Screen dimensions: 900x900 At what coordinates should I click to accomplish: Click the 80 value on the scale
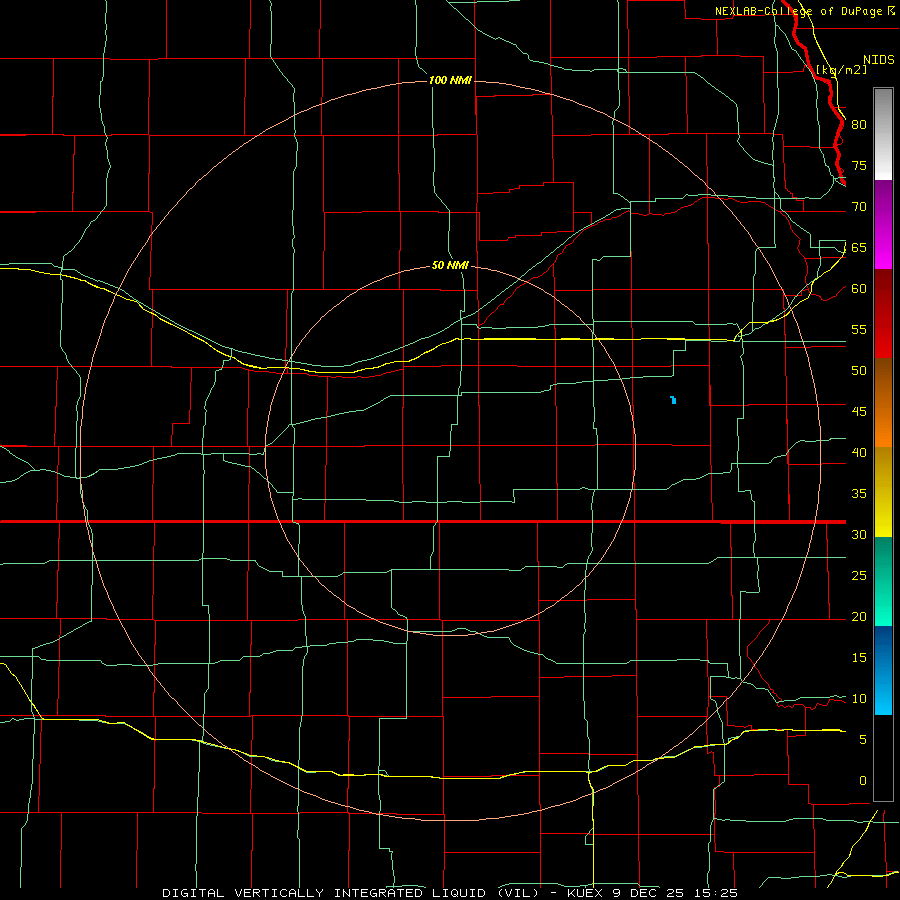[859, 125]
